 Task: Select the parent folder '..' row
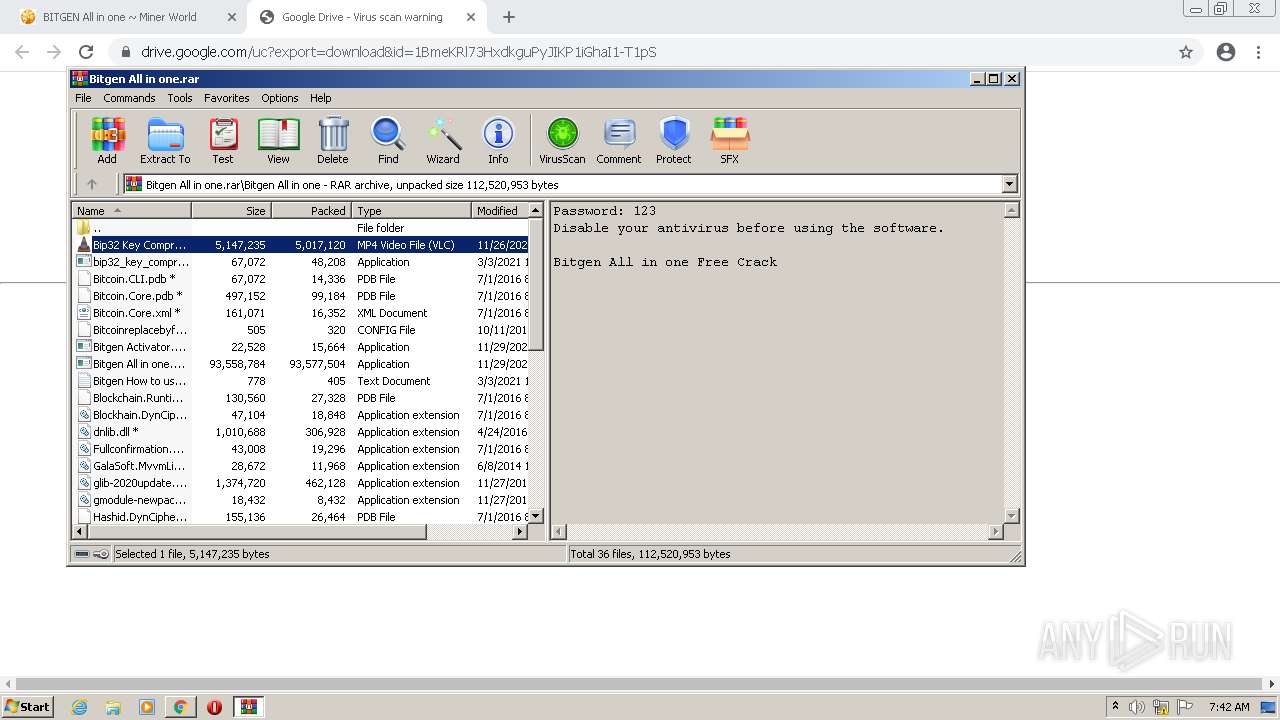click(300, 228)
